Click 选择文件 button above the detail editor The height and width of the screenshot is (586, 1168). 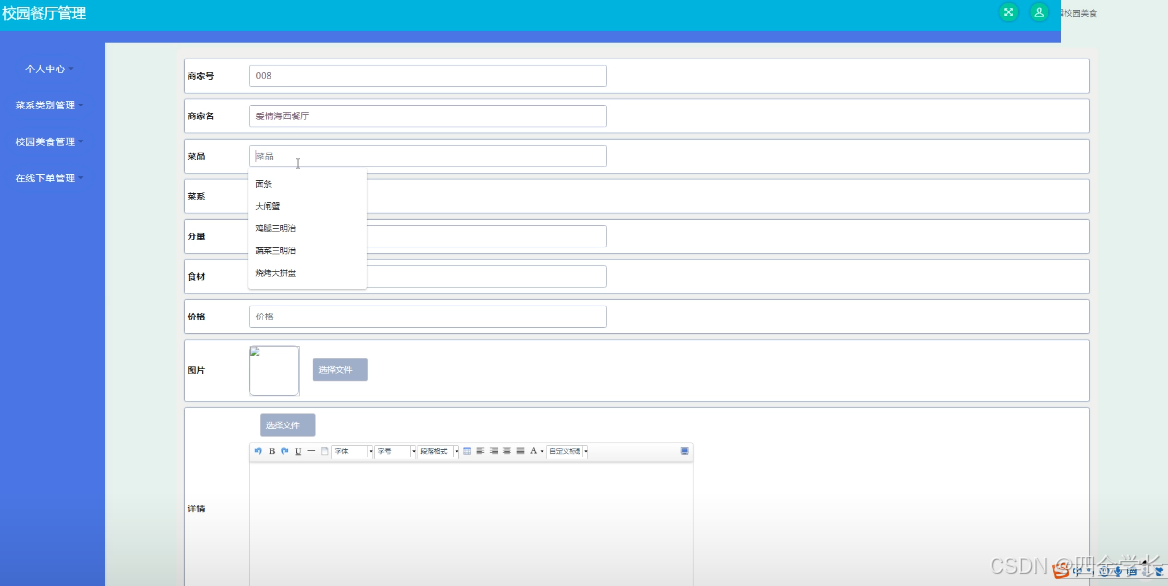[288, 425]
